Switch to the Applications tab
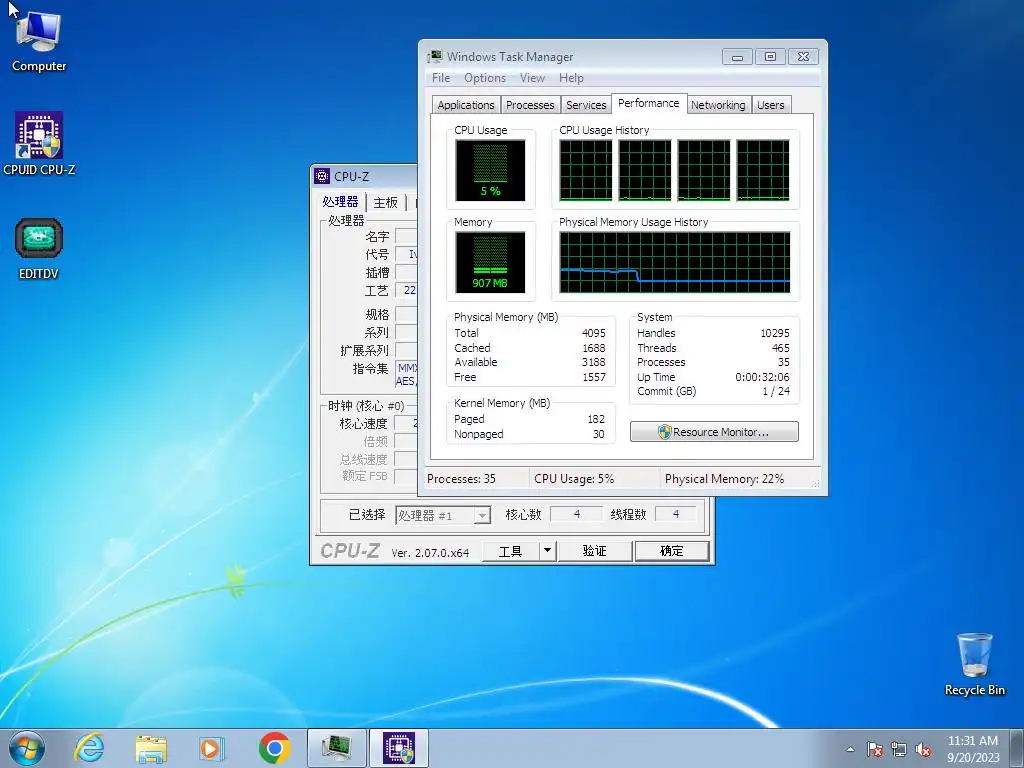Image resolution: width=1024 pixels, height=768 pixels. 466,105
